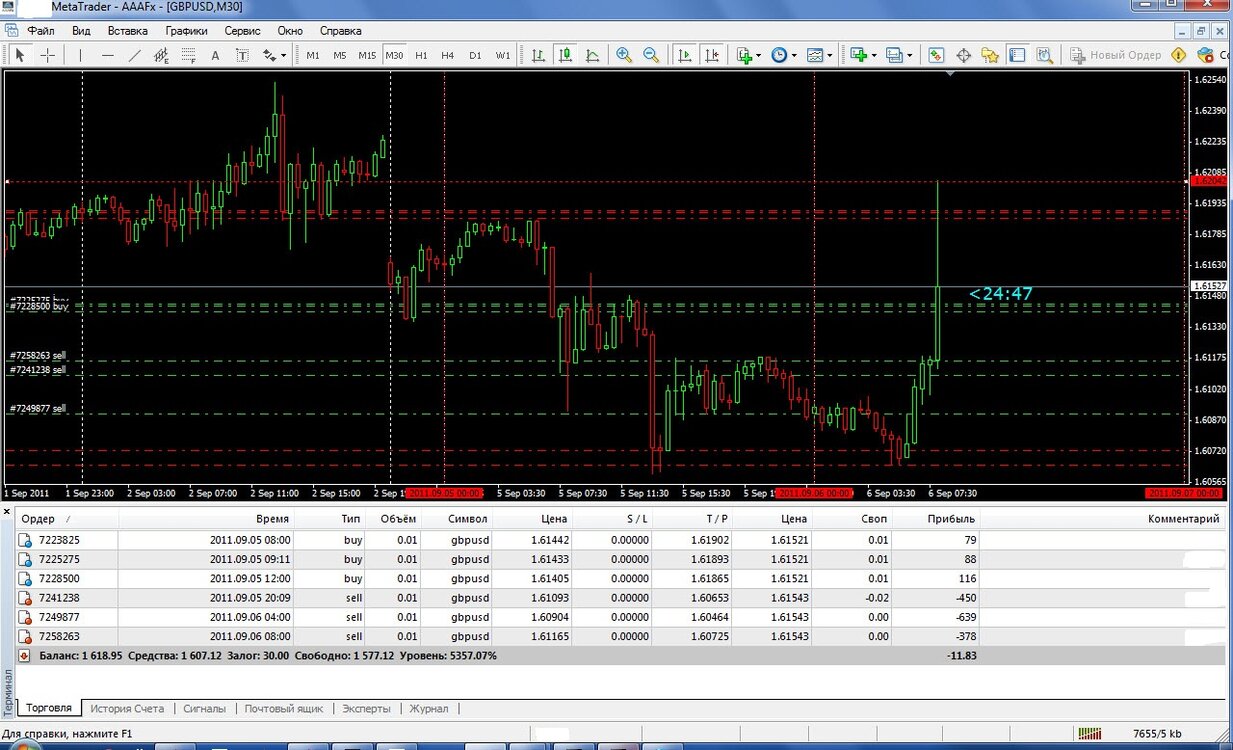Choose the text label 'T' tool
Image resolution: width=1233 pixels, height=750 pixels.
click(242, 55)
